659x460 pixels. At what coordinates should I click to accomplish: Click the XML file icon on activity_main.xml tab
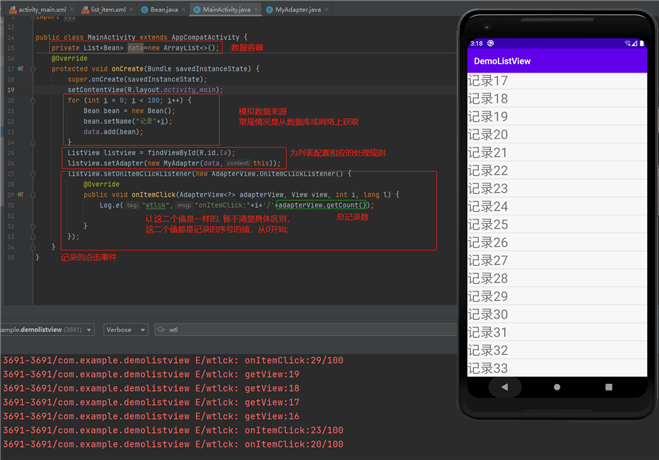[x=13, y=9]
